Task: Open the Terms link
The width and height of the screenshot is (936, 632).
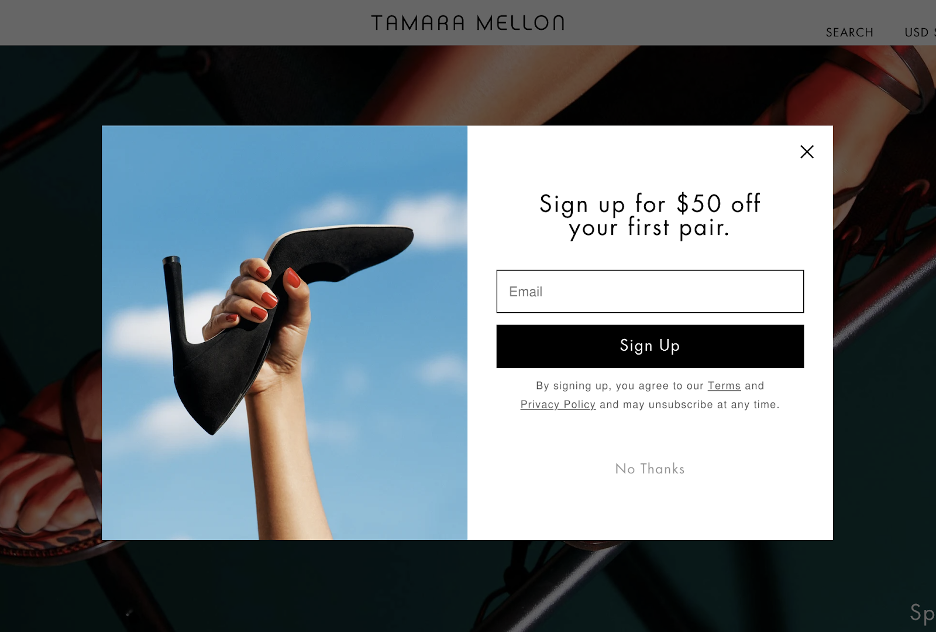Action: (723, 386)
